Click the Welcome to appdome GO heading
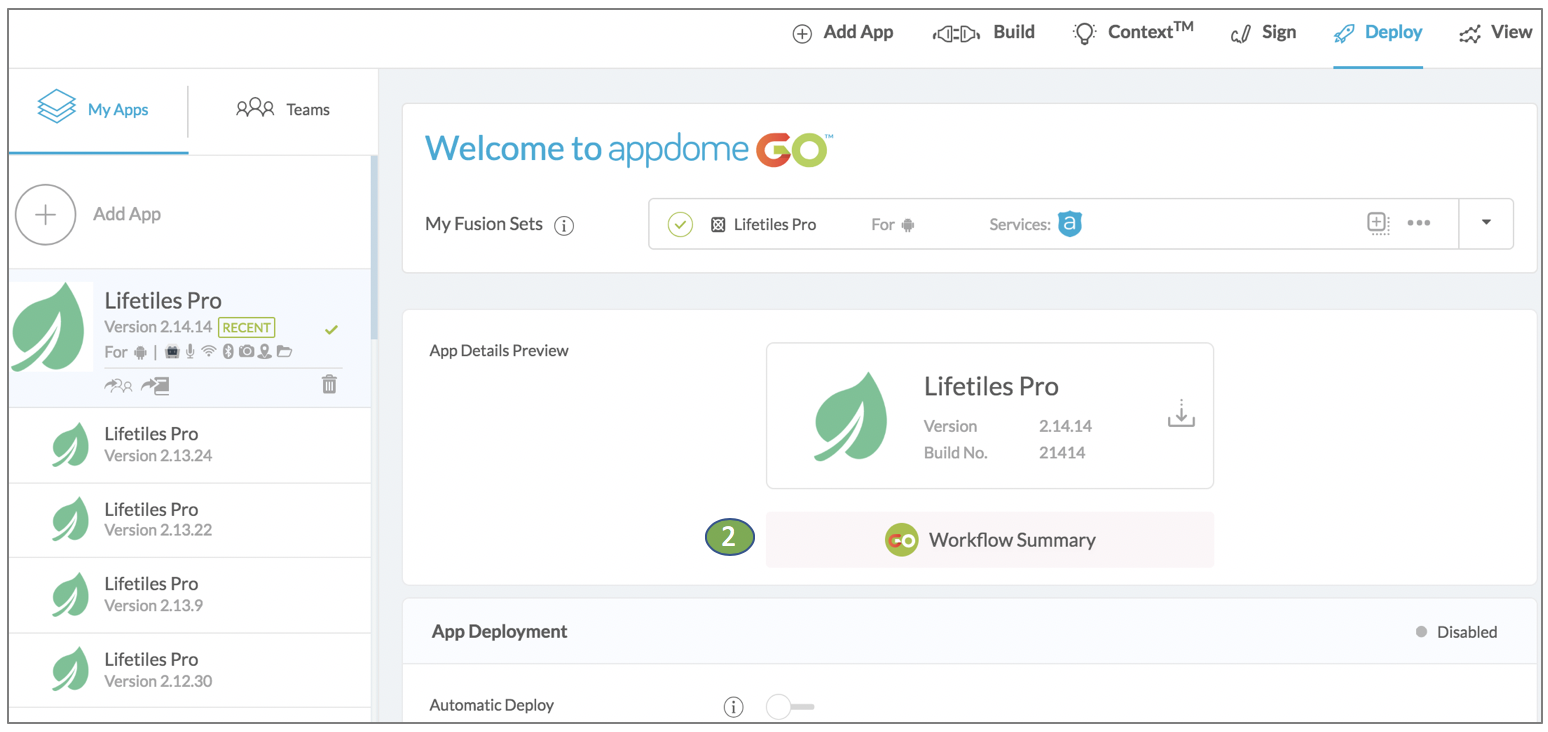This screenshot has height=732, width=1548. (x=629, y=149)
